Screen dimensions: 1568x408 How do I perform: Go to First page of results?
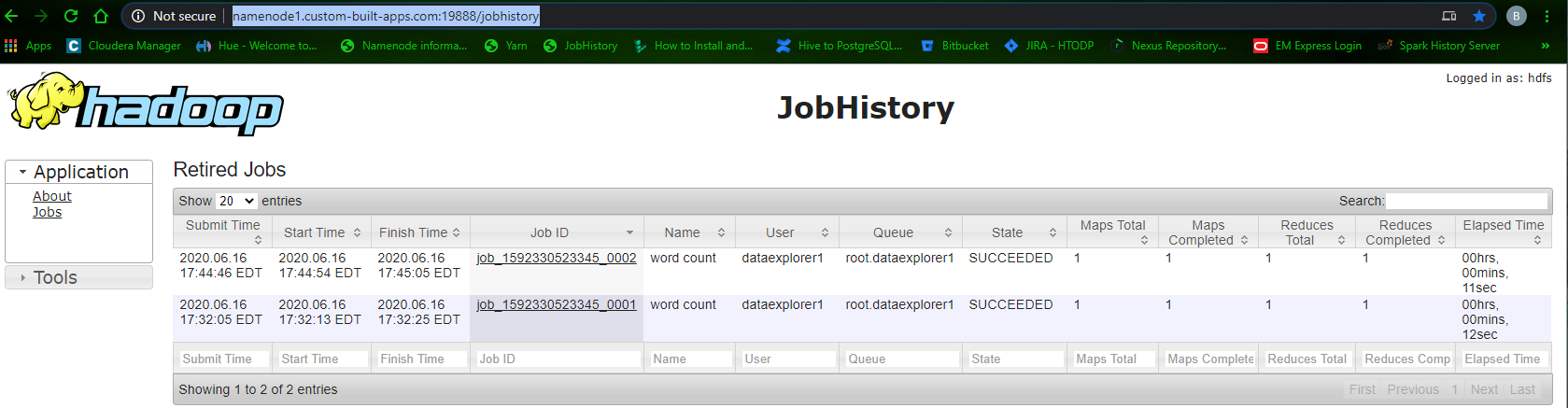click(x=1362, y=389)
